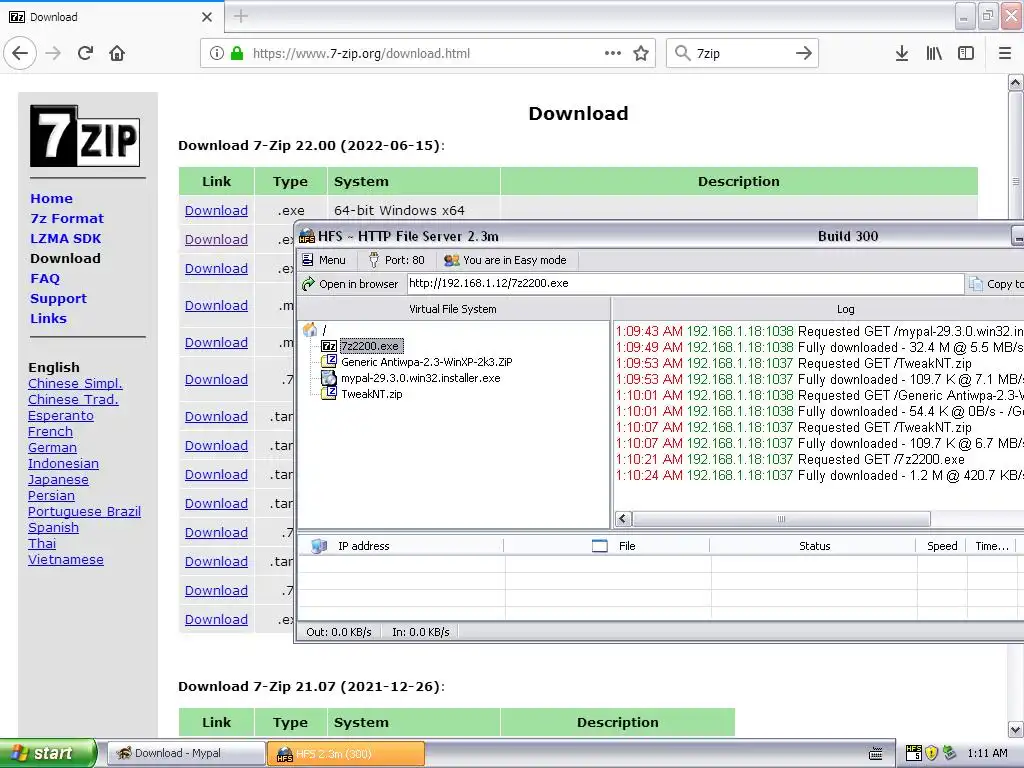Open page actions three-dot menu
The height and width of the screenshot is (768, 1024).
pyautogui.click(x=613, y=53)
